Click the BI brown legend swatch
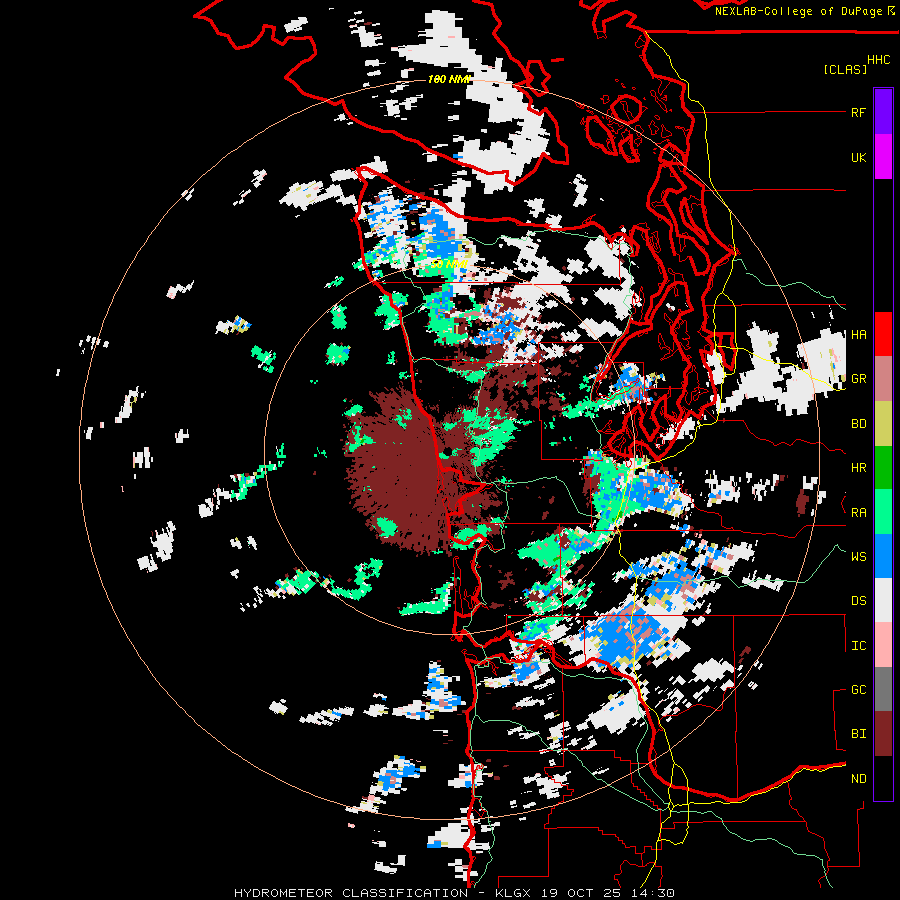Viewport: 900px width, 900px height. [x=883, y=734]
